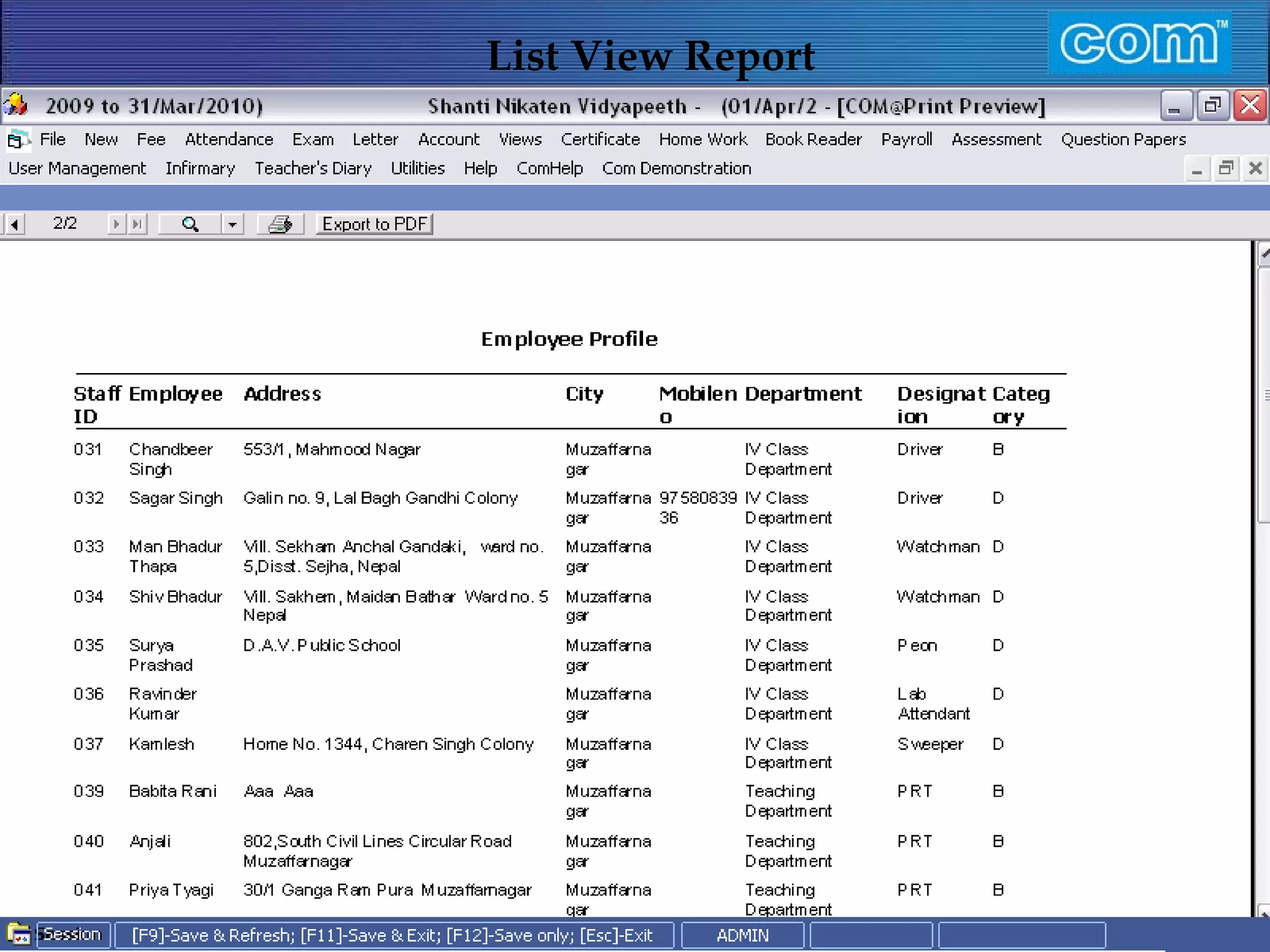
Task: Click employee name Kamlesh
Action: point(161,744)
